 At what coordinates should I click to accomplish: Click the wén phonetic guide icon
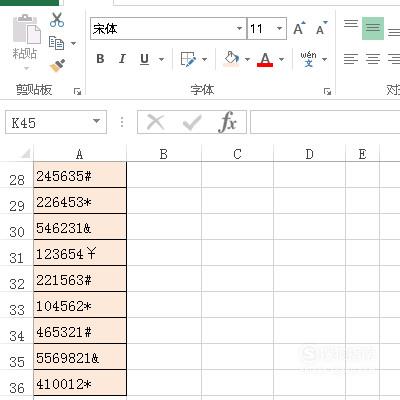click(x=308, y=59)
